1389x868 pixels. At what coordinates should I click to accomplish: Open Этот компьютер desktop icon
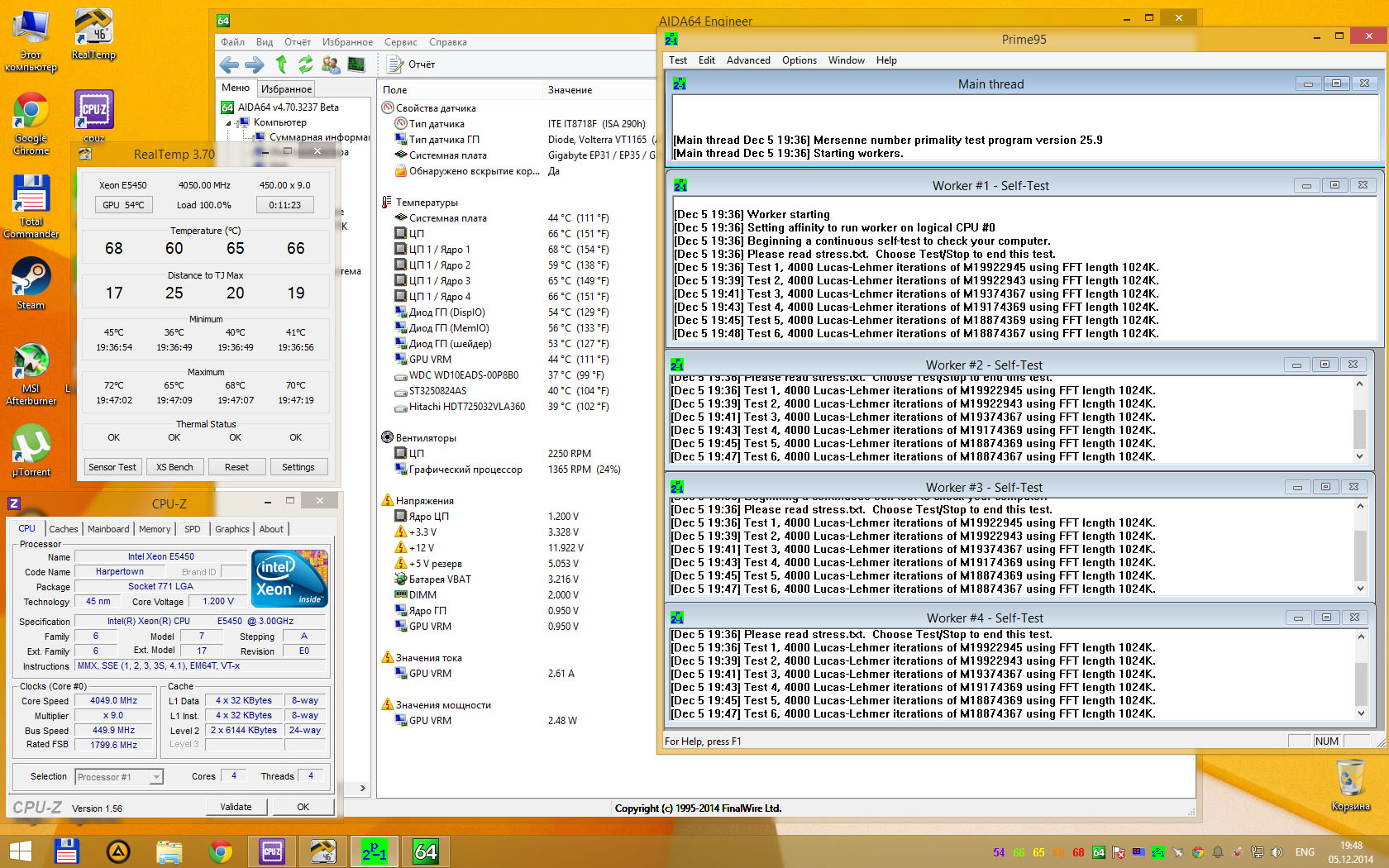(x=31, y=41)
